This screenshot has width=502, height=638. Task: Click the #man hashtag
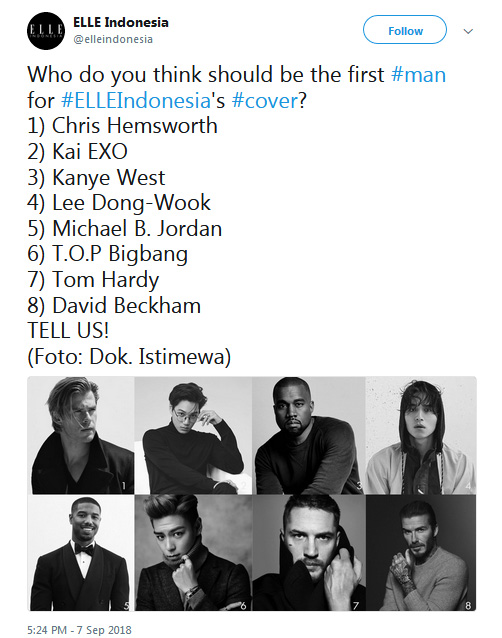(x=418, y=75)
